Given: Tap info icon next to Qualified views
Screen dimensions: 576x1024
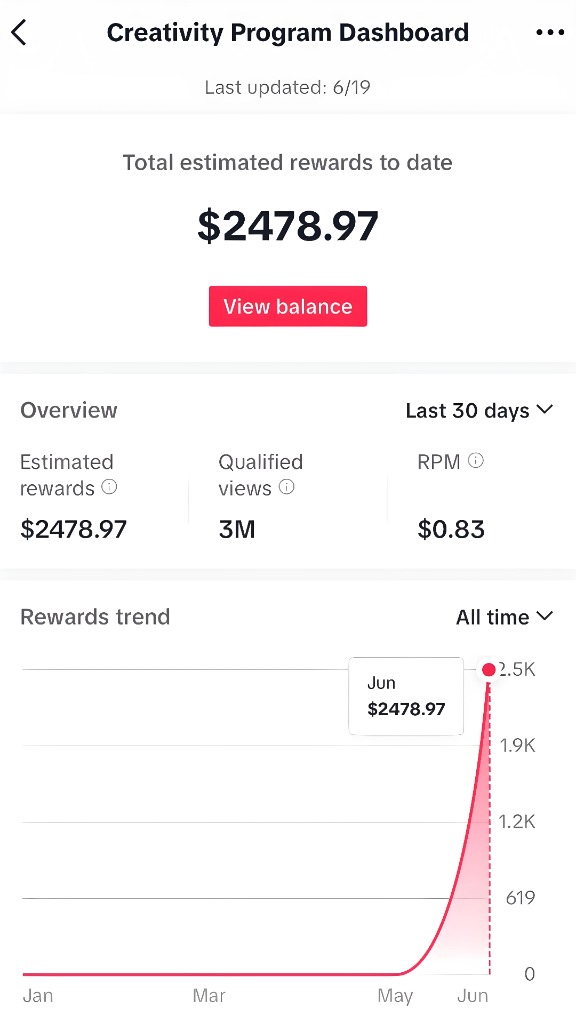Looking at the screenshot, I should coord(287,487).
